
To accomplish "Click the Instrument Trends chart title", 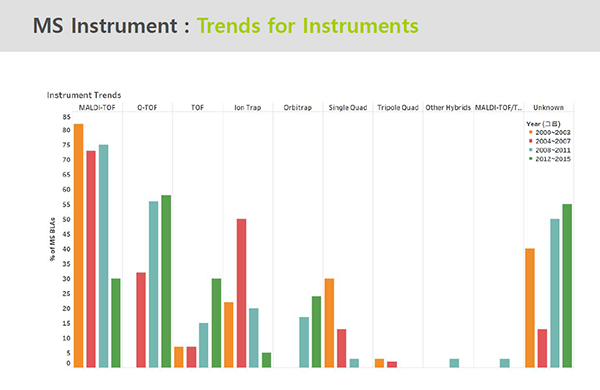I will (84, 95).
